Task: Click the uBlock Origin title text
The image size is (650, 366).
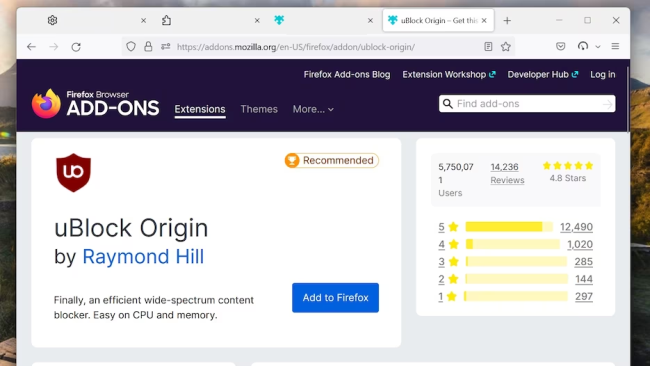Action: tap(131, 228)
